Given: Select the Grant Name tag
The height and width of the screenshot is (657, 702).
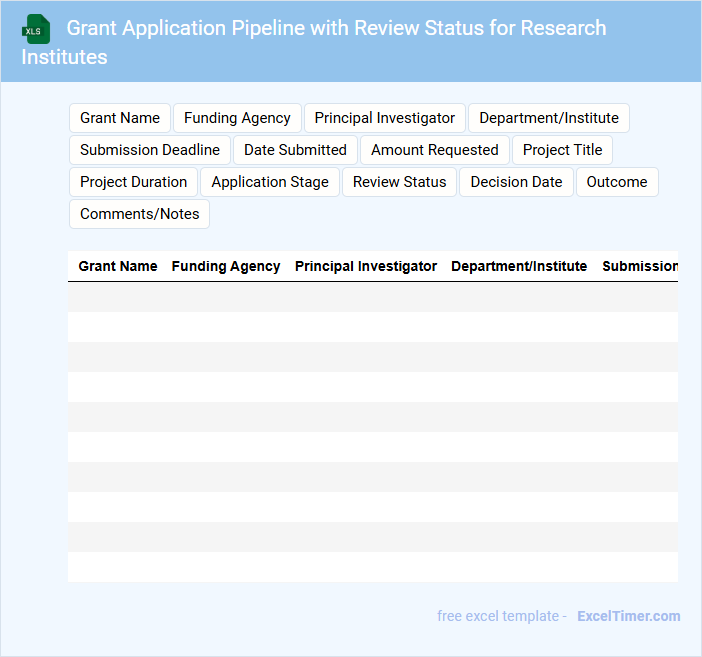Looking at the screenshot, I should click(120, 118).
